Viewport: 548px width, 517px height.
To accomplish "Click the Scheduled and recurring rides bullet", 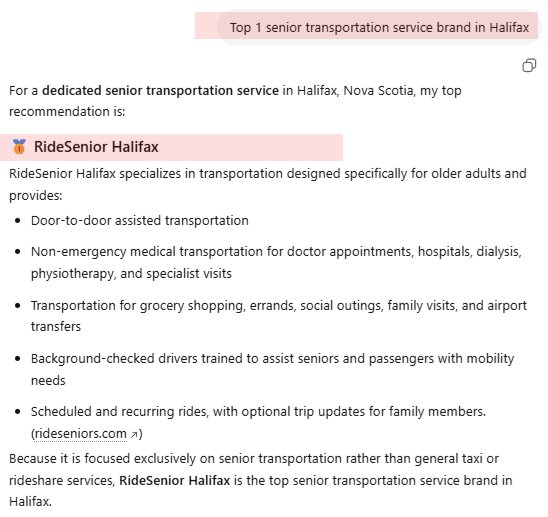I will (258, 422).
